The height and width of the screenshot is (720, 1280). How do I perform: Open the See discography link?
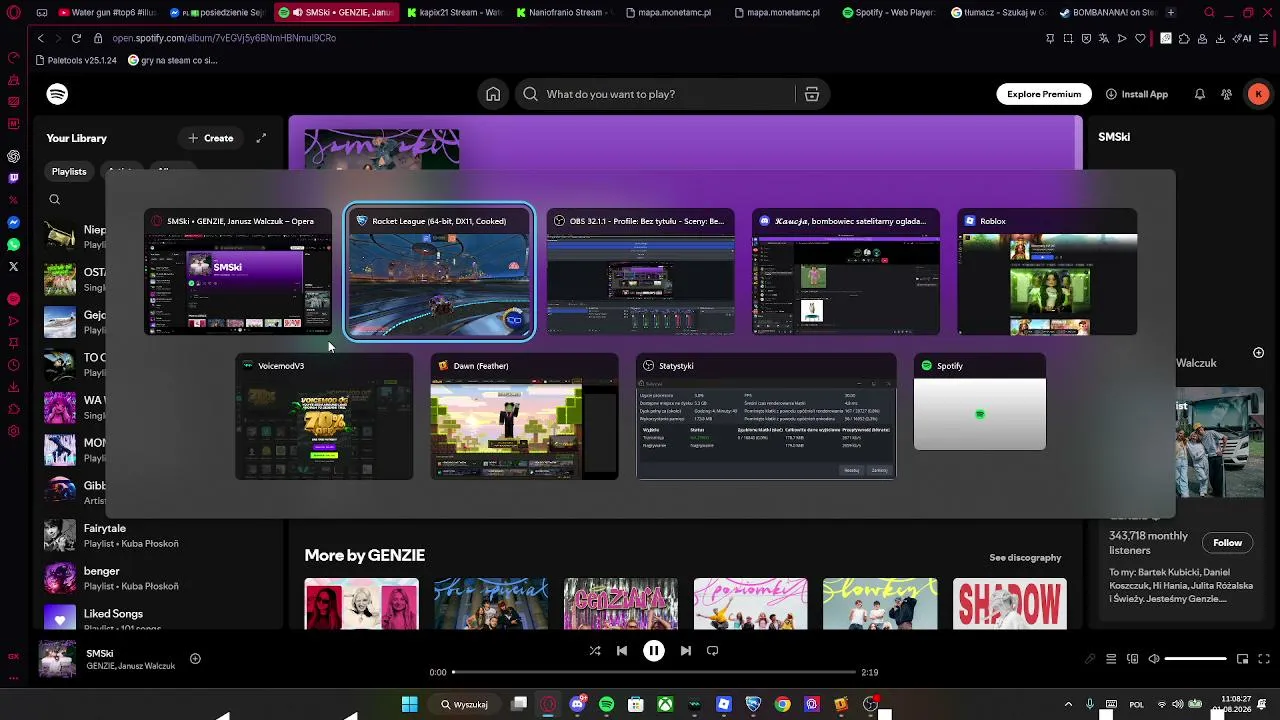click(1025, 557)
